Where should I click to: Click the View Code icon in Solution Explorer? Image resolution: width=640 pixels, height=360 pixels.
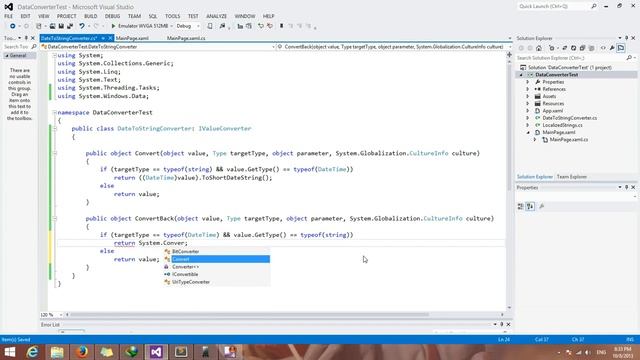point(603,48)
